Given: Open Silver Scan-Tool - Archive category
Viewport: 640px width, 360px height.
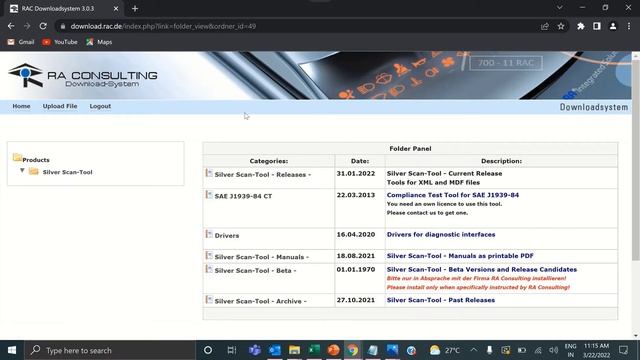Looking at the screenshot, I should tap(260, 301).
